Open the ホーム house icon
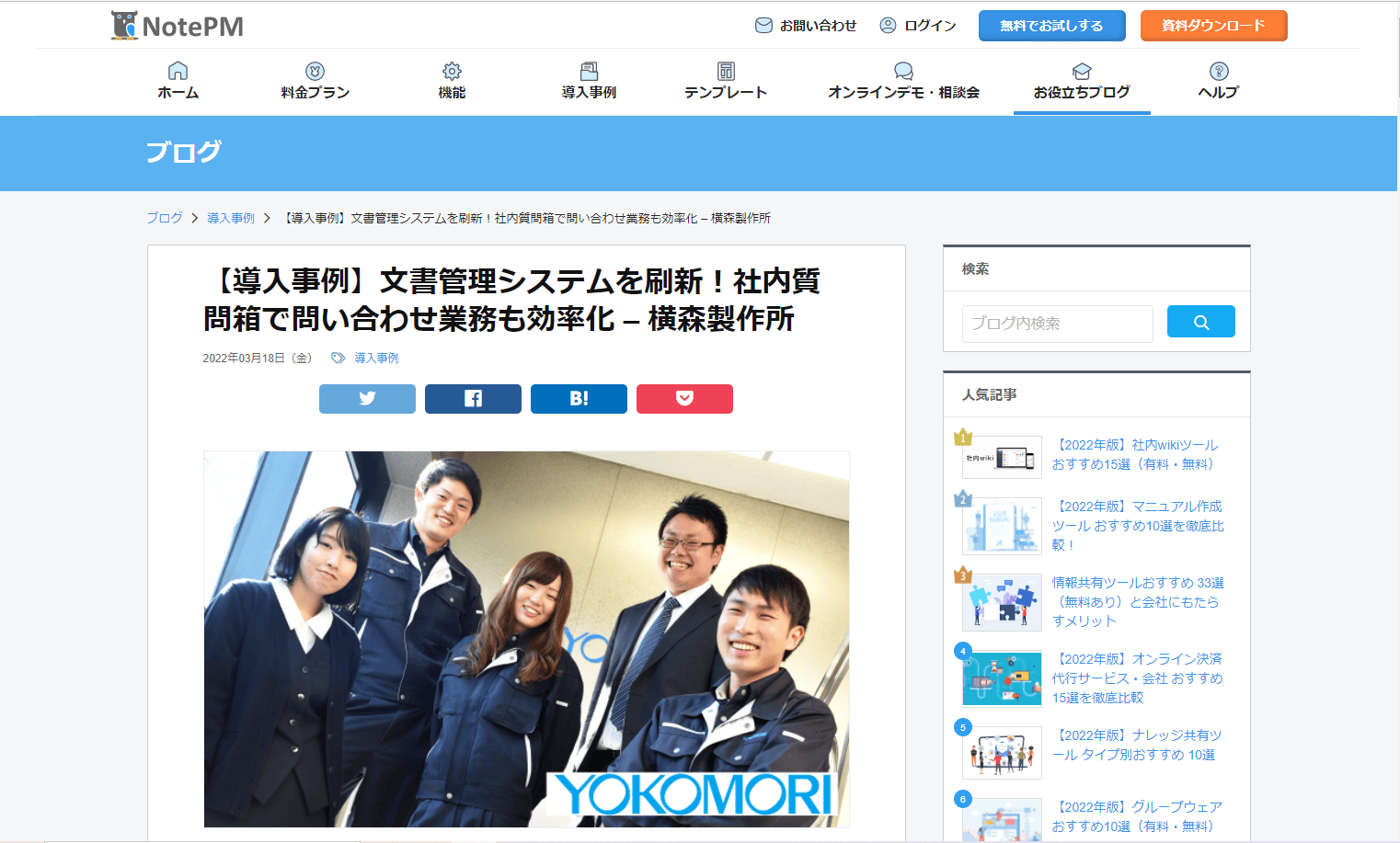Viewport: 1400px width, 843px height. pyautogui.click(x=178, y=71)
